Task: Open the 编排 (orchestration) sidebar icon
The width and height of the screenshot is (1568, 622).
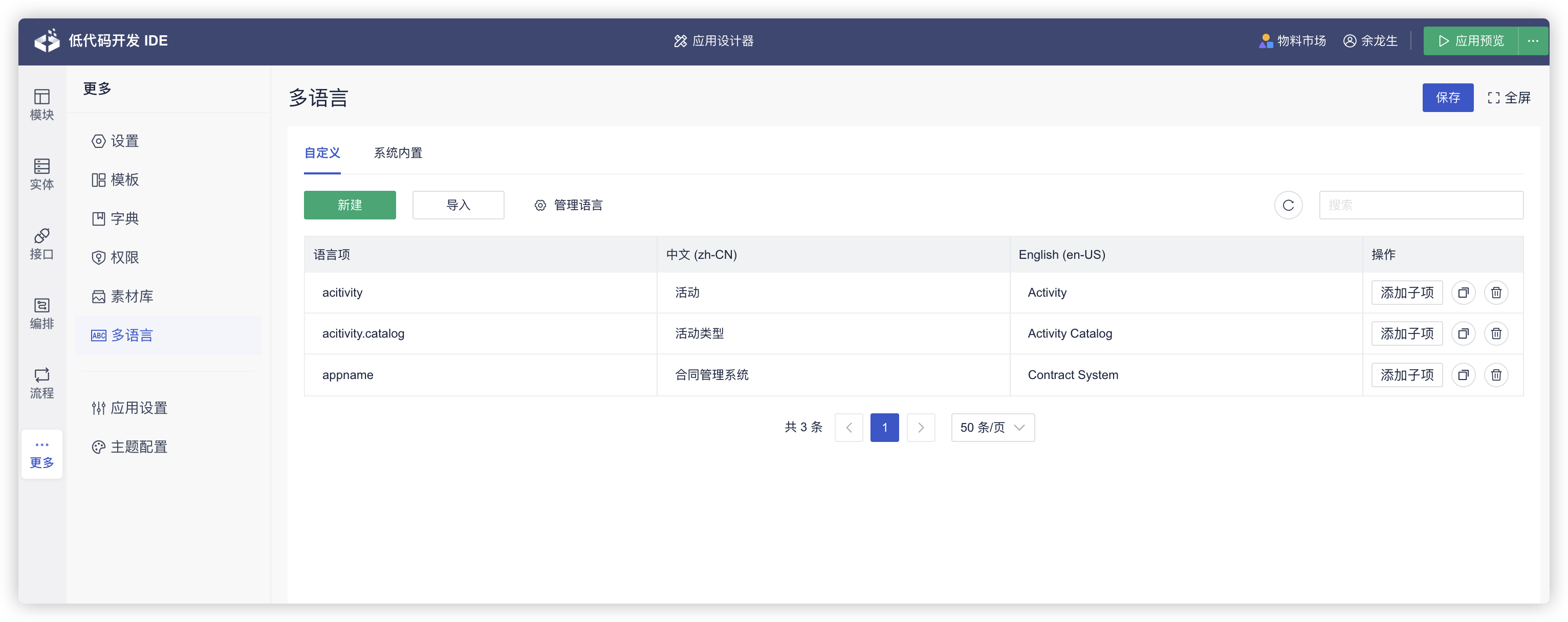Action: [x=41, y=314]
